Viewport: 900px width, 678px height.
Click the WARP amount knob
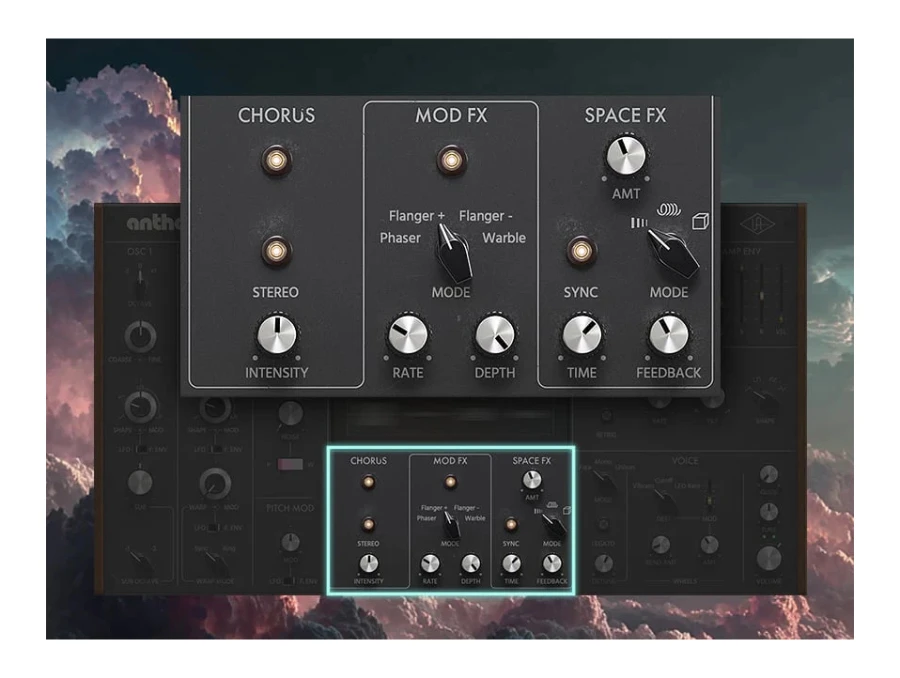[215, 483]
